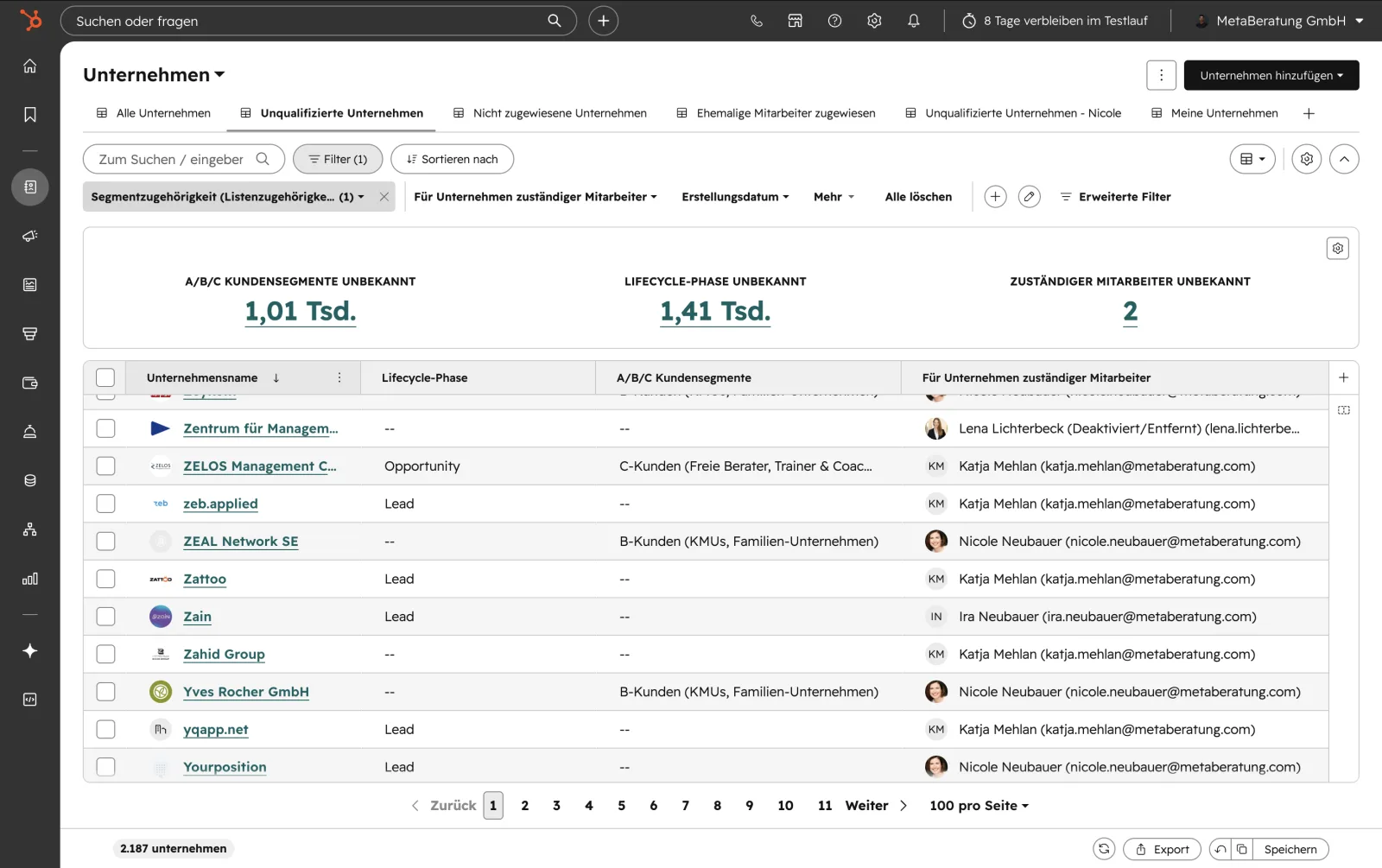Viewport: 1382px width, 868px height.
Task: Open the Unternehmen hinzufügen dropdown button
Action: point(1271,75)
